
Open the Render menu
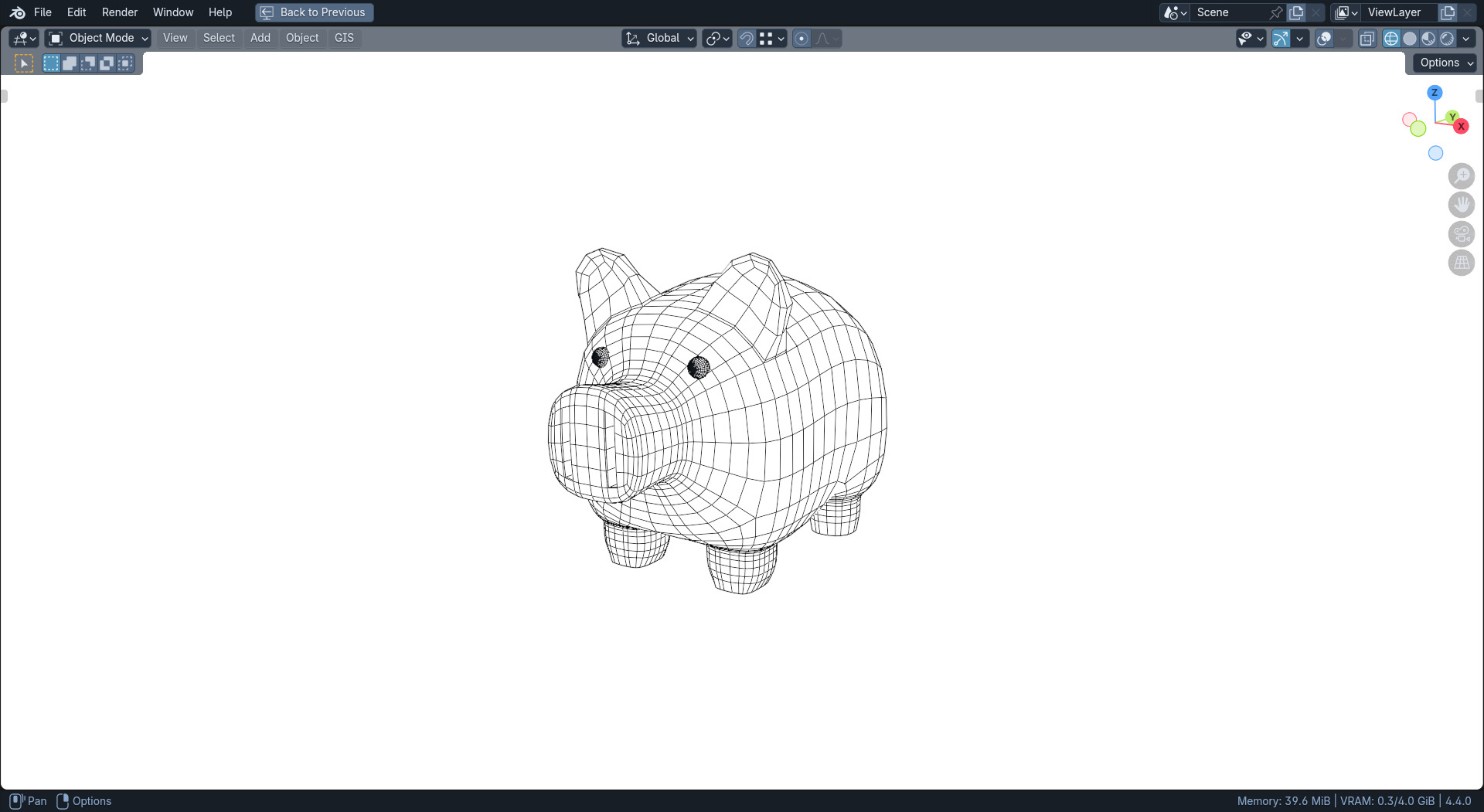[x=120, y=12]
